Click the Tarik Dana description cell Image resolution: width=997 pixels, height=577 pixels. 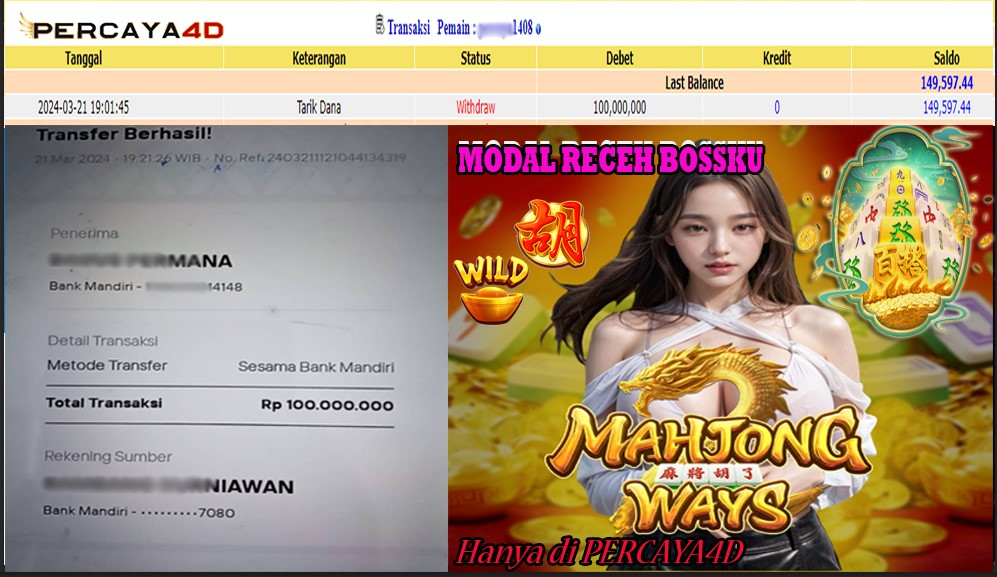coord(319,107)
